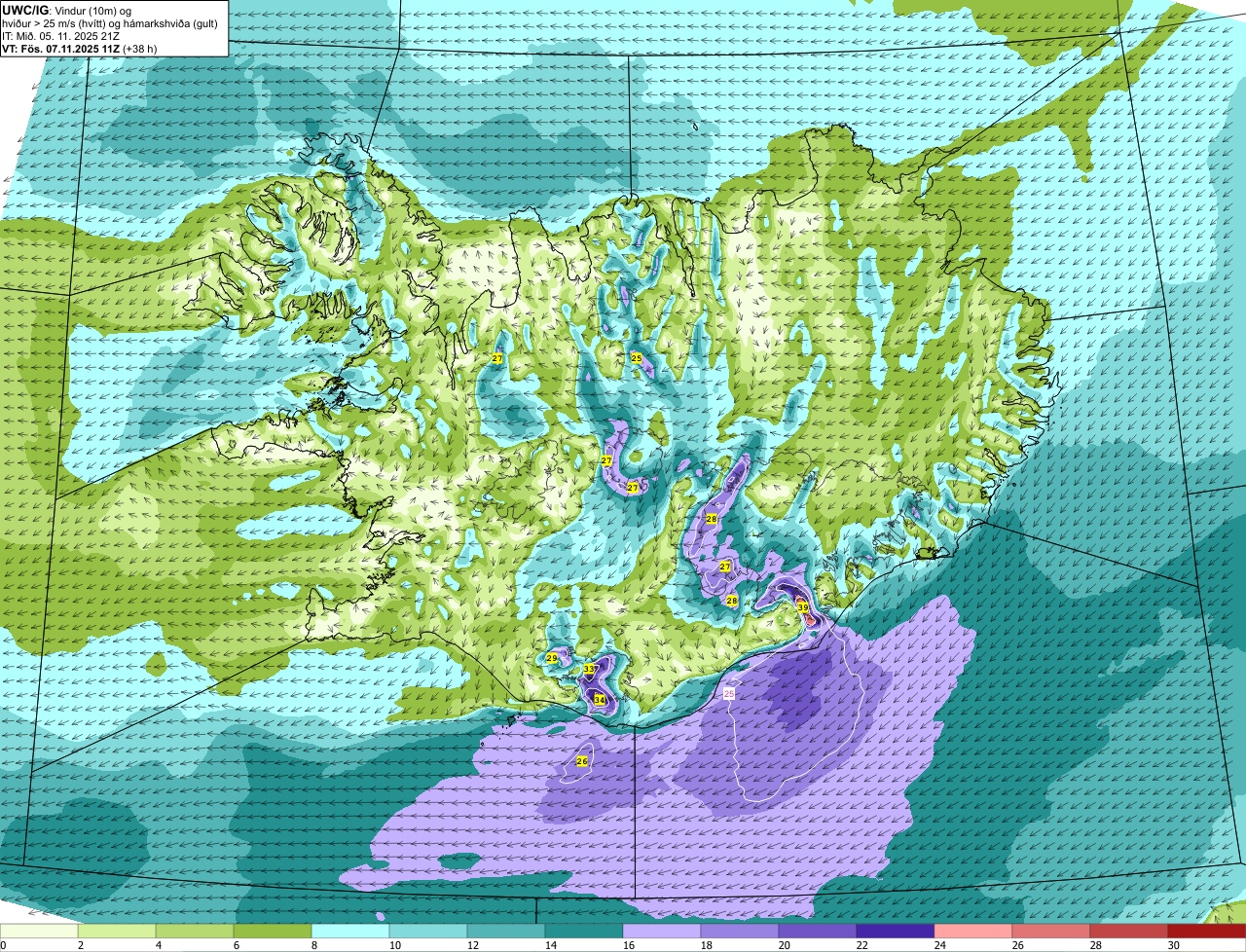Image resolution: width=1246 pixels, height=952 pixels.
Task: Click the color scale tick label 30
Action: point(1173,945)
